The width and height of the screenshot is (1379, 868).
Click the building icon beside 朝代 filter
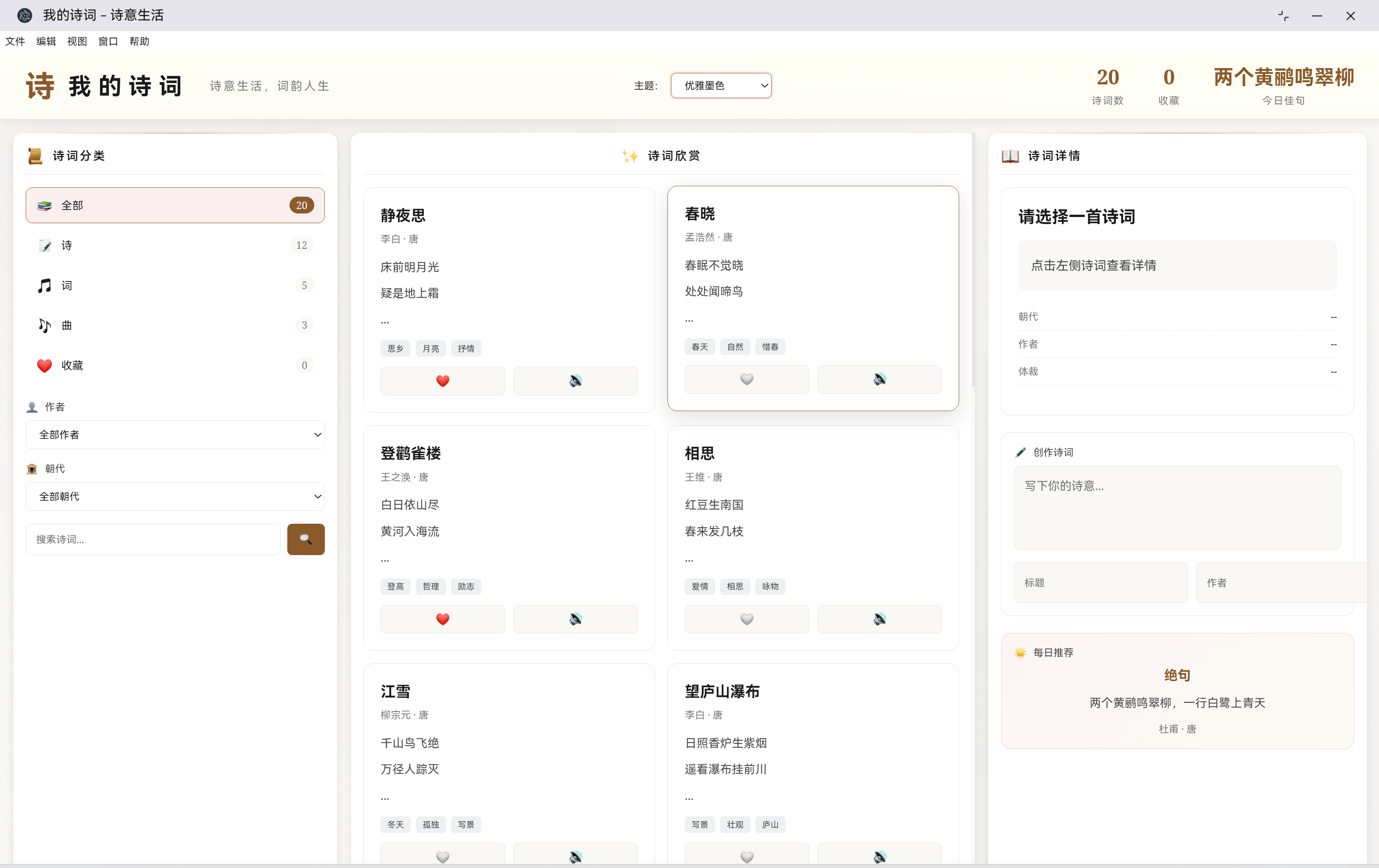coord(32,469)
